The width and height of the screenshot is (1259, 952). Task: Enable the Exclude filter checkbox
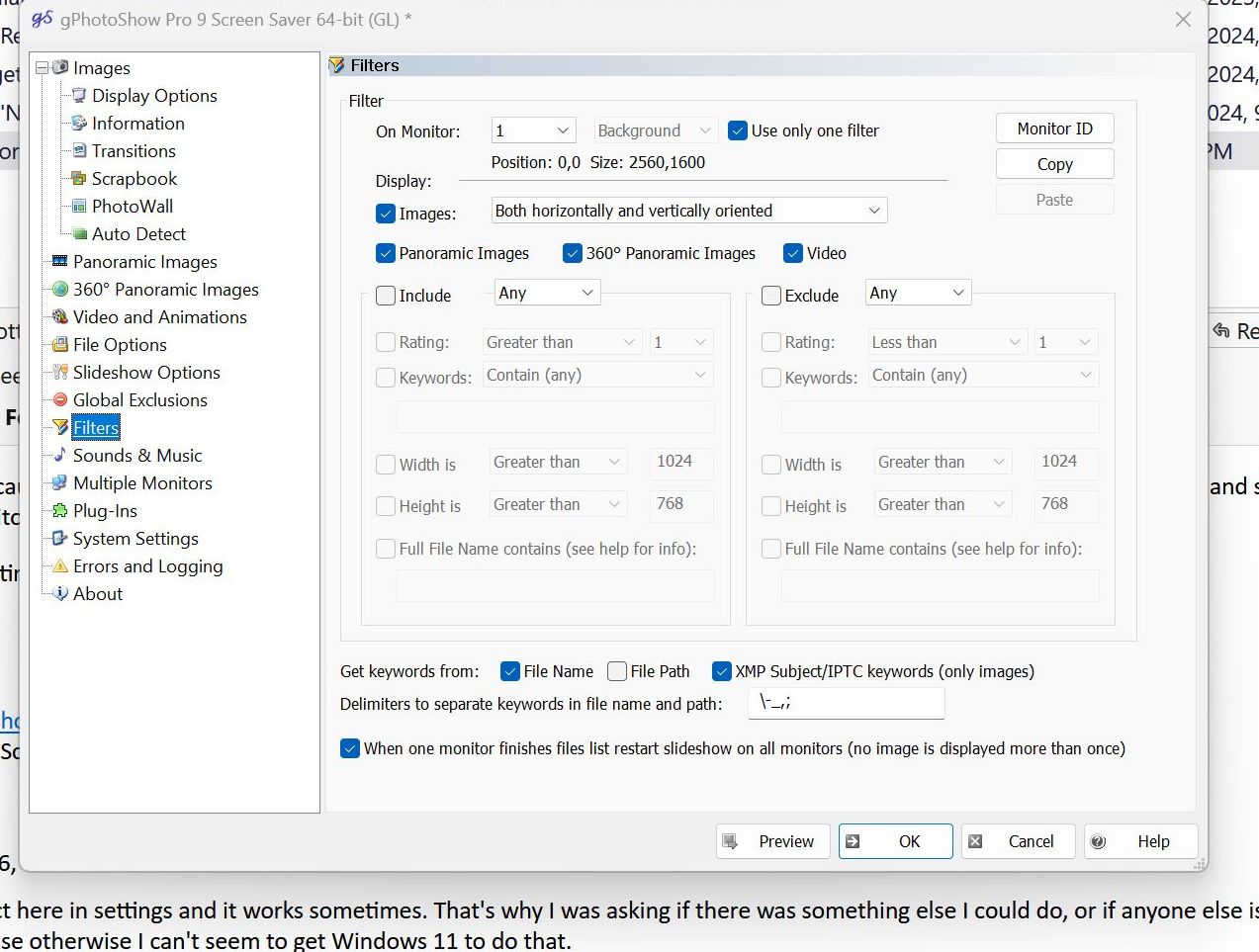[771, 296]
